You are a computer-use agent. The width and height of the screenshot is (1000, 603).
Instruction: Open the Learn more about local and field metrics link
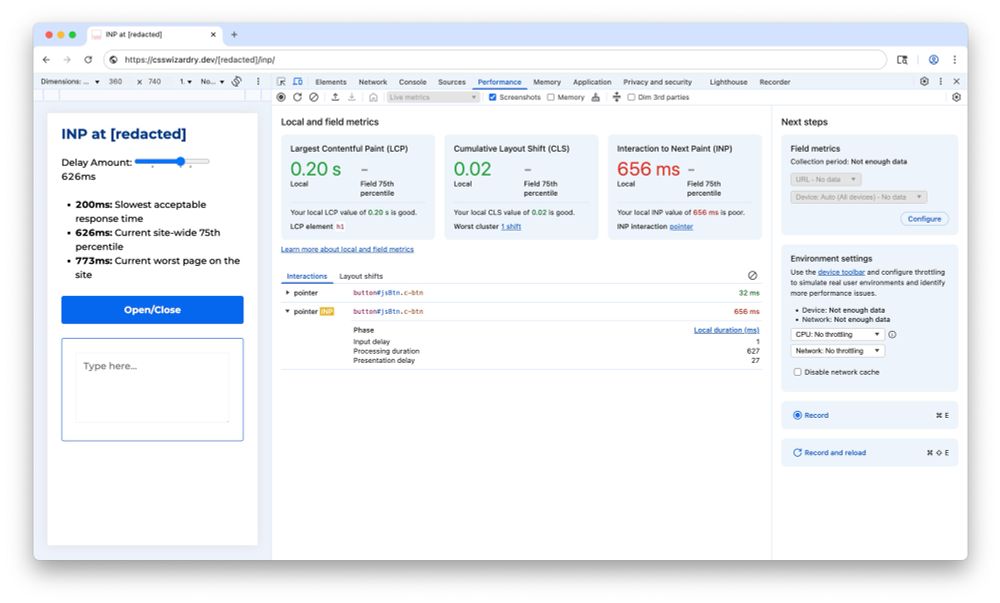click(x=347, y=249)
